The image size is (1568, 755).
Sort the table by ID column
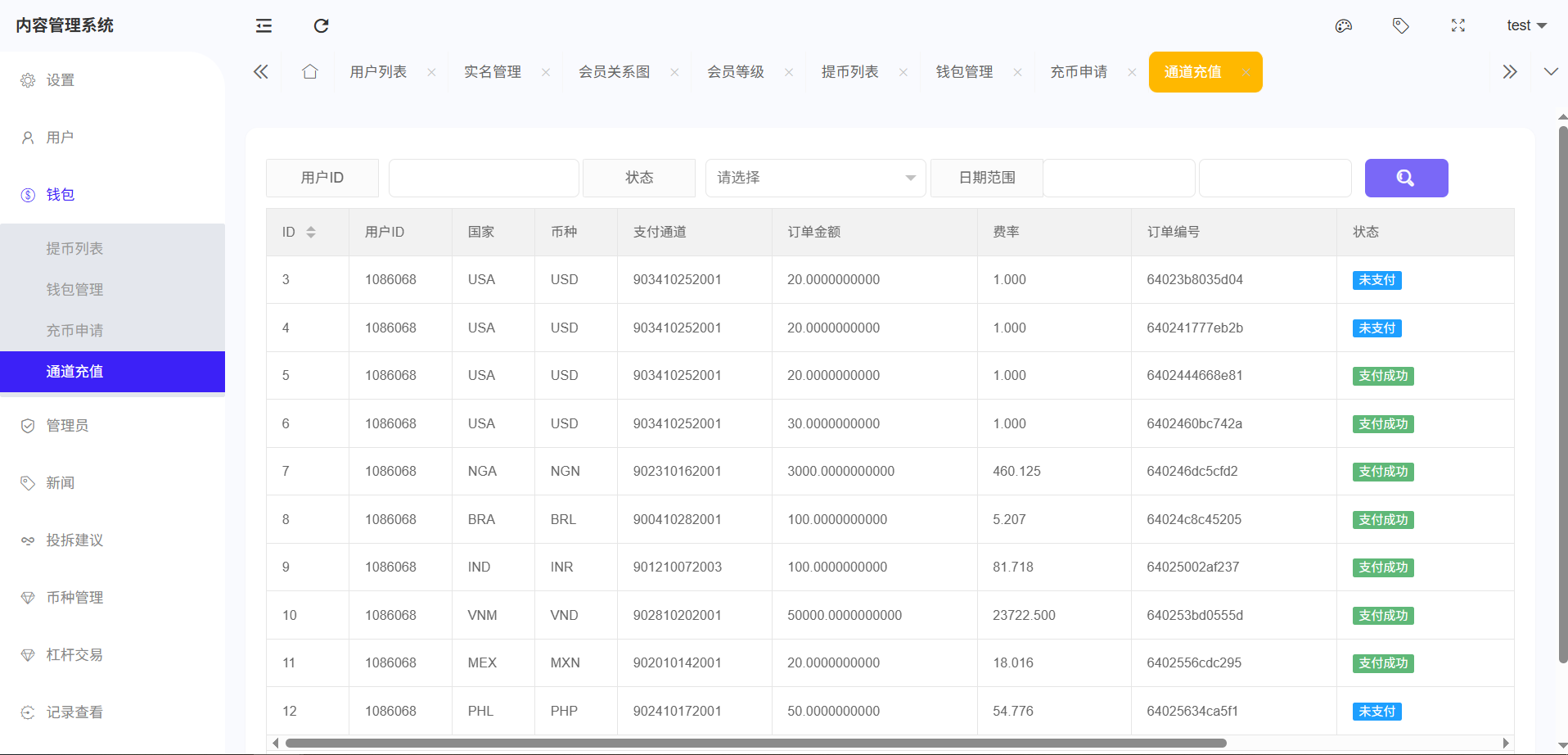(x=311, y=233)
